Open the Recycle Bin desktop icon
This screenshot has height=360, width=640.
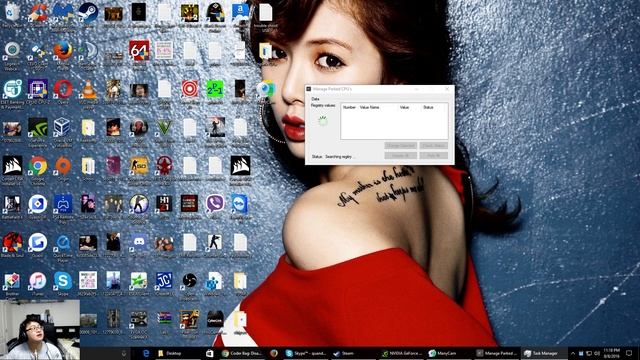point(12,12)
